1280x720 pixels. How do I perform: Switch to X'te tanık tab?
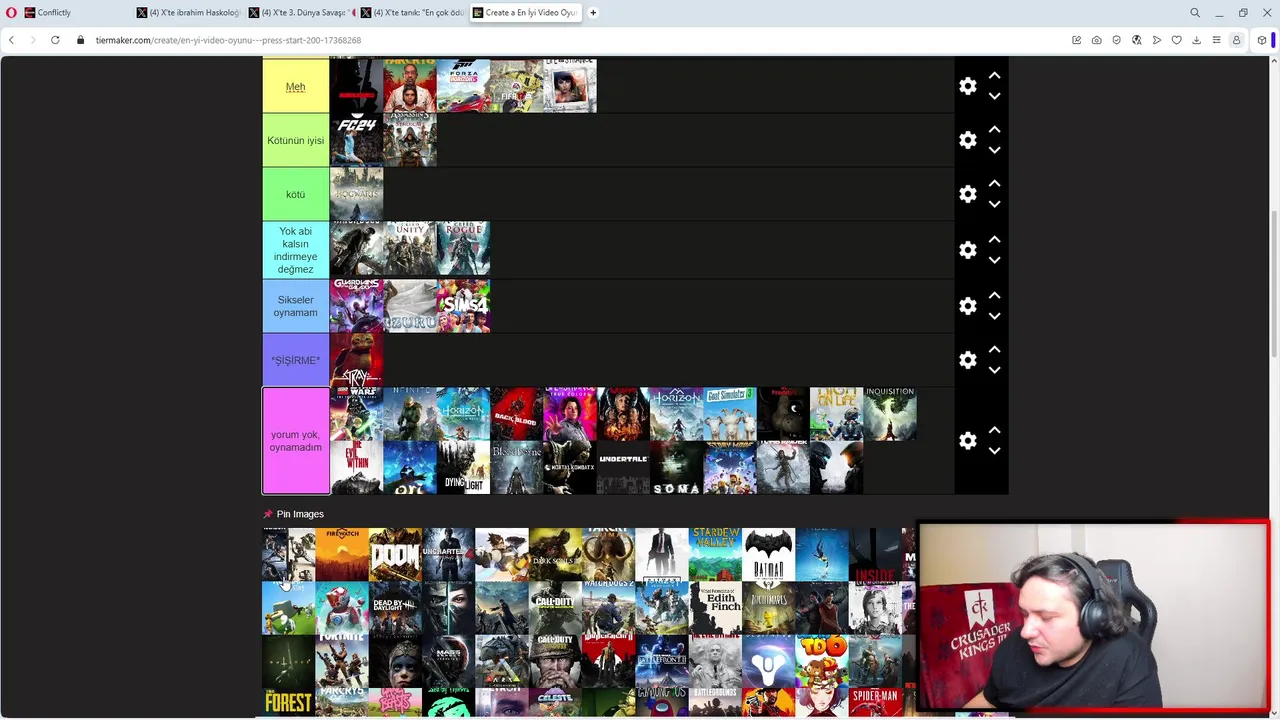412,13
